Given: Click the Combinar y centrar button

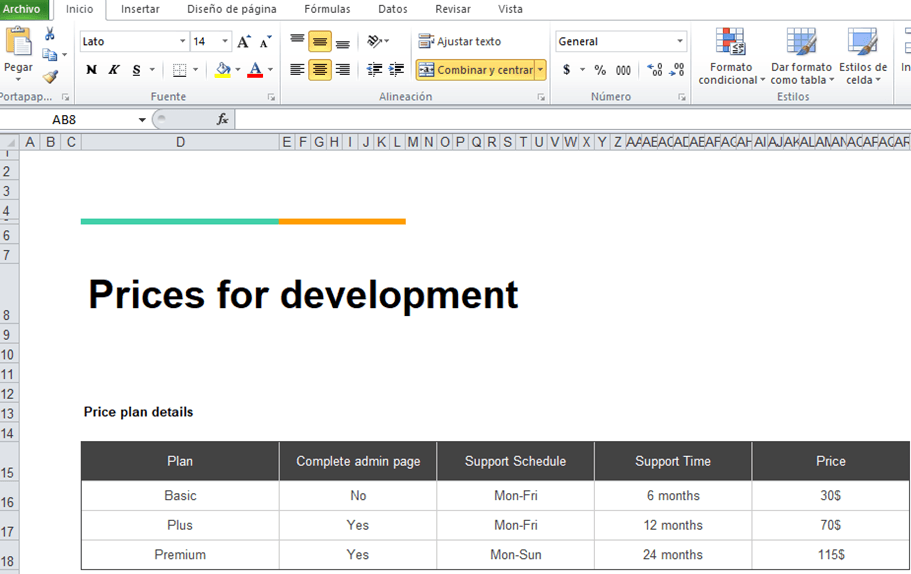Looking at the screenshot, I should [x=475, y=70].
